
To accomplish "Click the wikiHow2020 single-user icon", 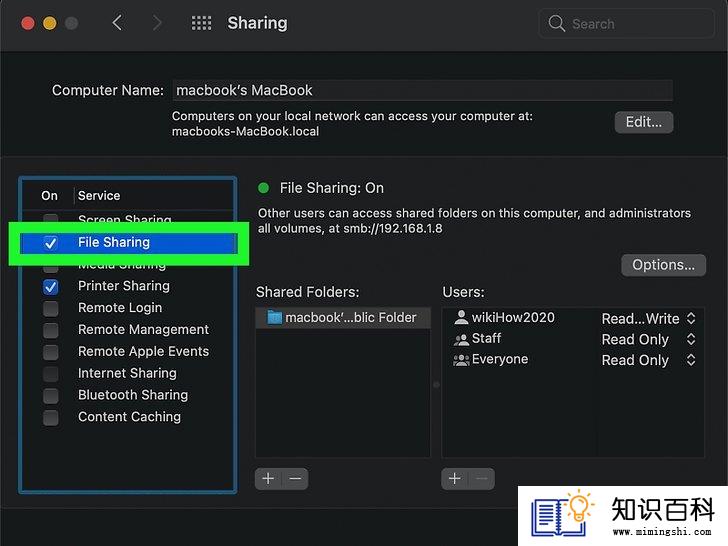I will point(461,318).
